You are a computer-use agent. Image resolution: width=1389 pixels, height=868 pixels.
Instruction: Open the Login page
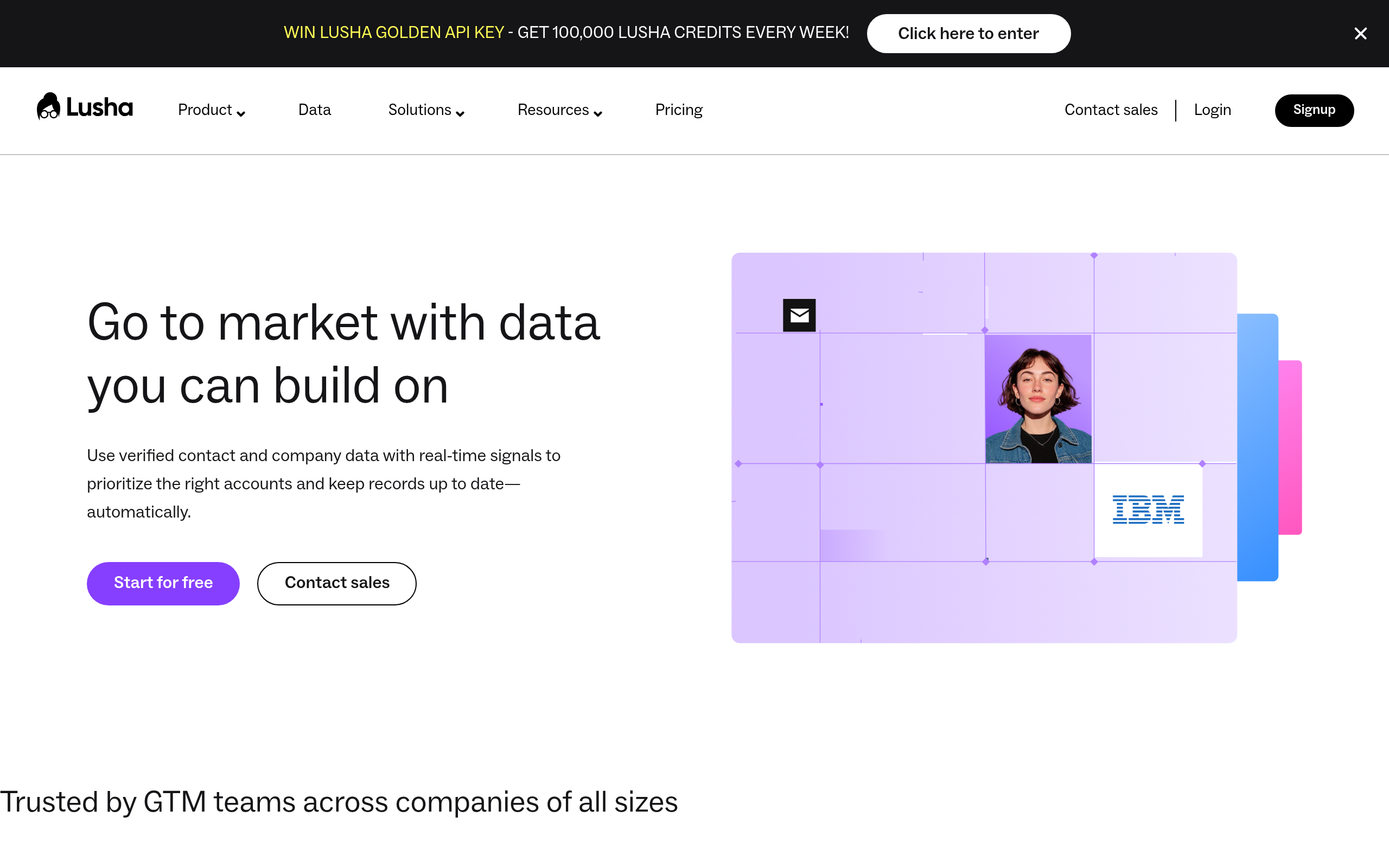point(1212,110)
